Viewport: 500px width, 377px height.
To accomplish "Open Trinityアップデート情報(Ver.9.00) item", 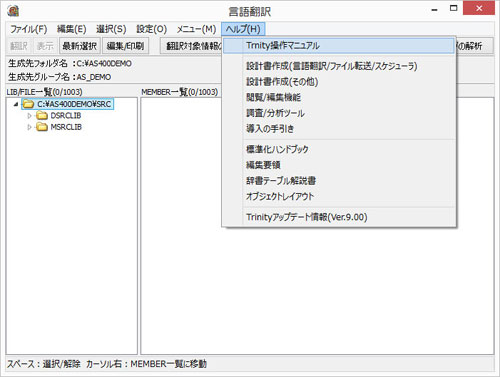I will coord(339,217).
